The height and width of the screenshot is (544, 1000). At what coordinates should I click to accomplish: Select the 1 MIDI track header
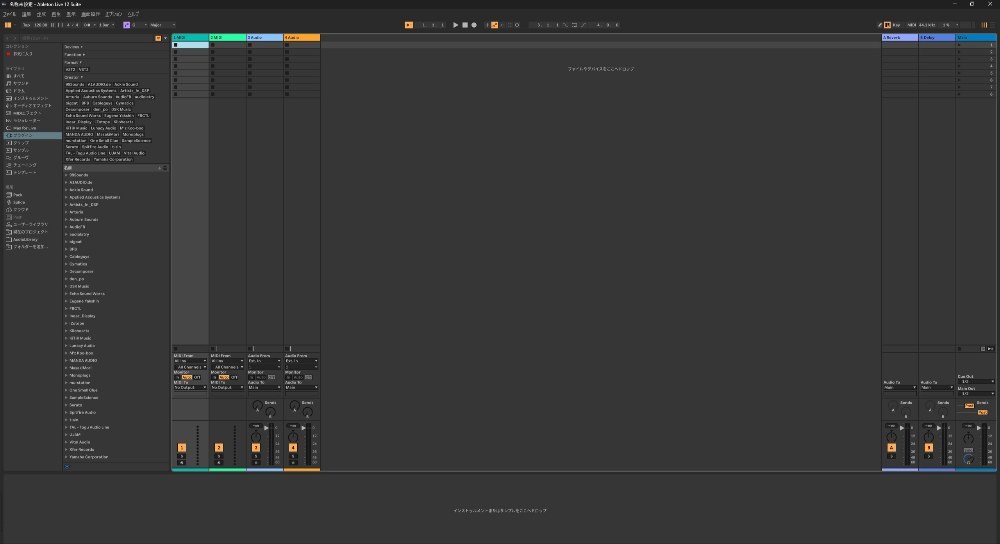click(x=190, y=38)
